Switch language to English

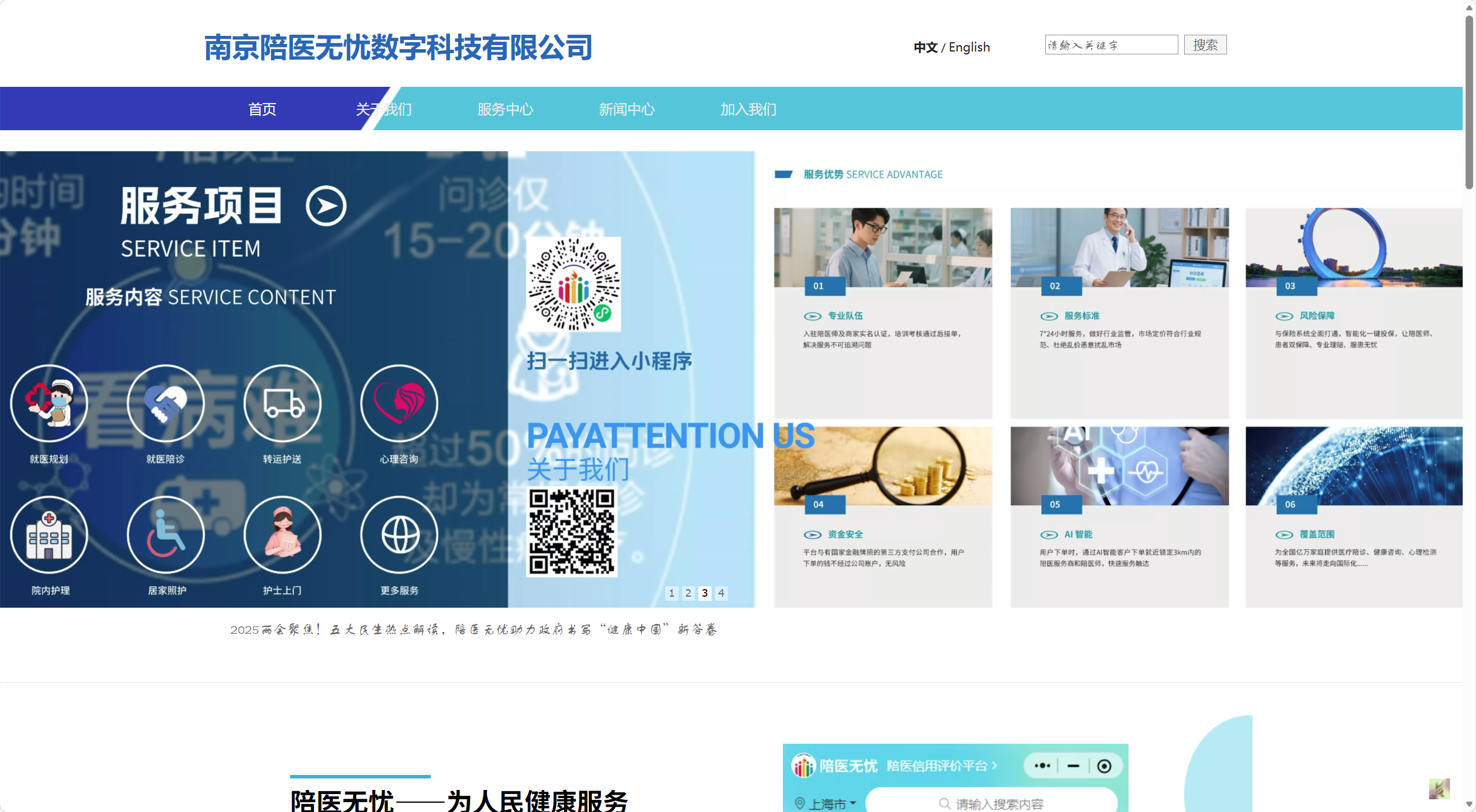pos(969,47)
